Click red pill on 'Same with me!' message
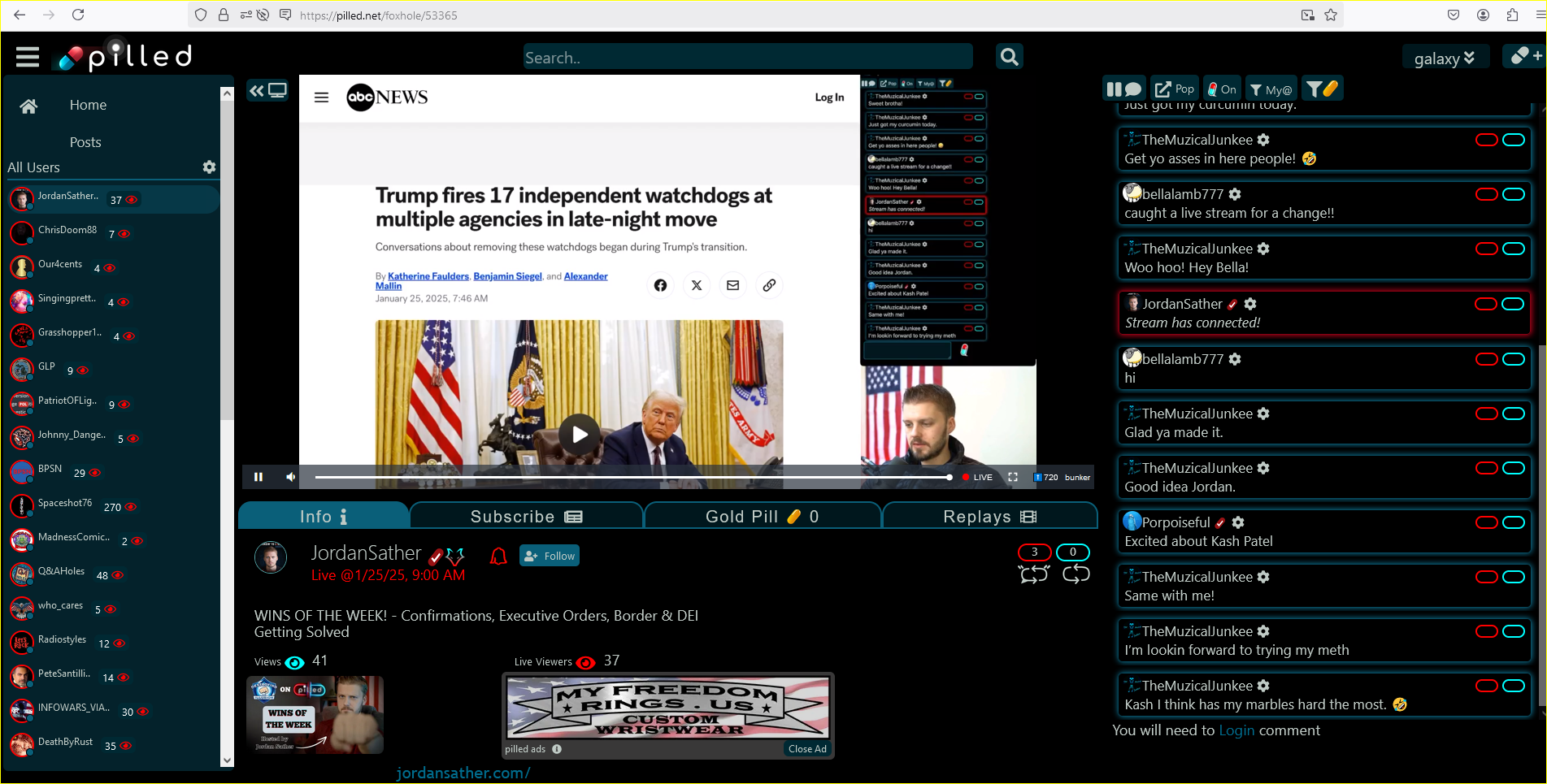 tap(1487, 577)
